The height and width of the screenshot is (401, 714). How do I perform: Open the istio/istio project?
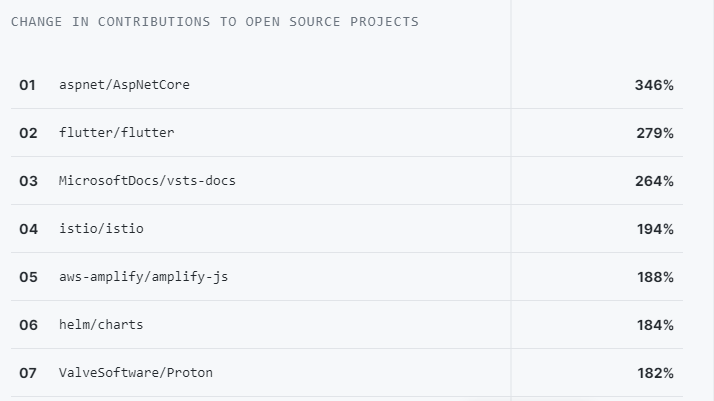[x=101, y=229]
